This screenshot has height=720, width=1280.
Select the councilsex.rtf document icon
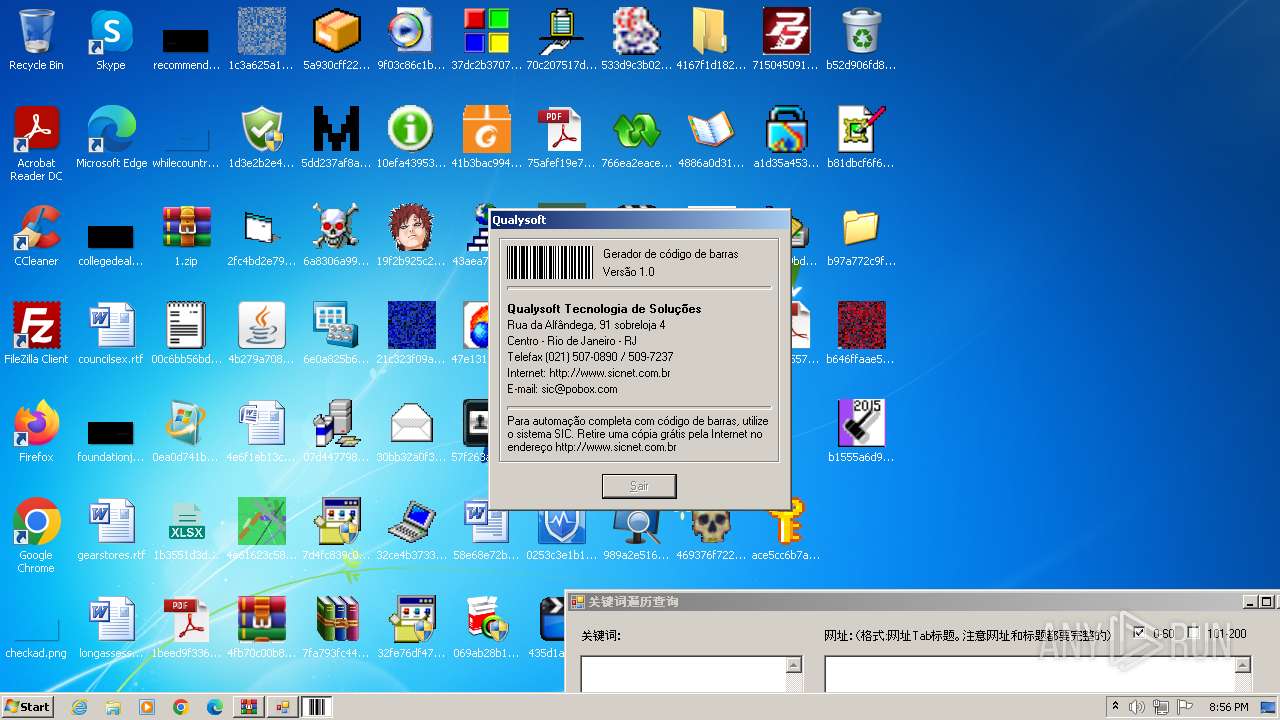(111, 334)
